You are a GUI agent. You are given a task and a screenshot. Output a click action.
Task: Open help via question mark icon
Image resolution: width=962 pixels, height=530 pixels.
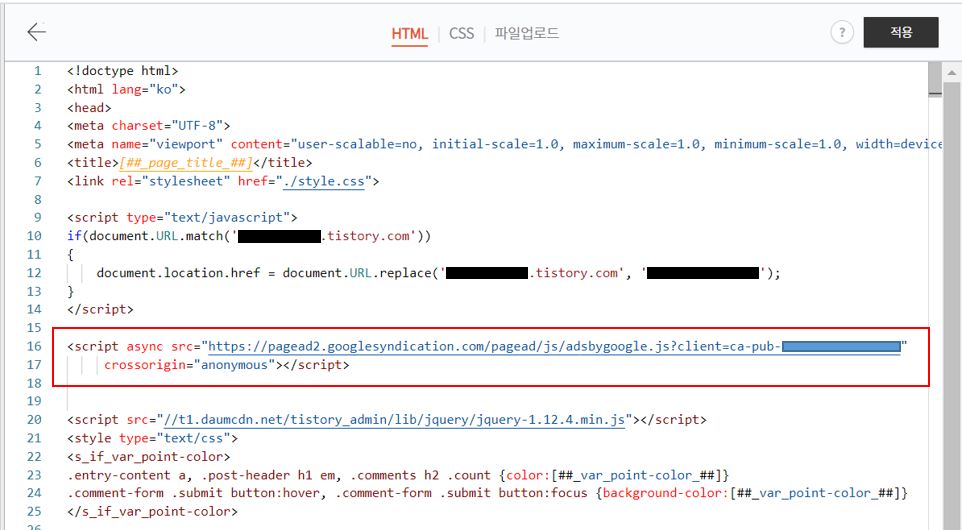842,32
